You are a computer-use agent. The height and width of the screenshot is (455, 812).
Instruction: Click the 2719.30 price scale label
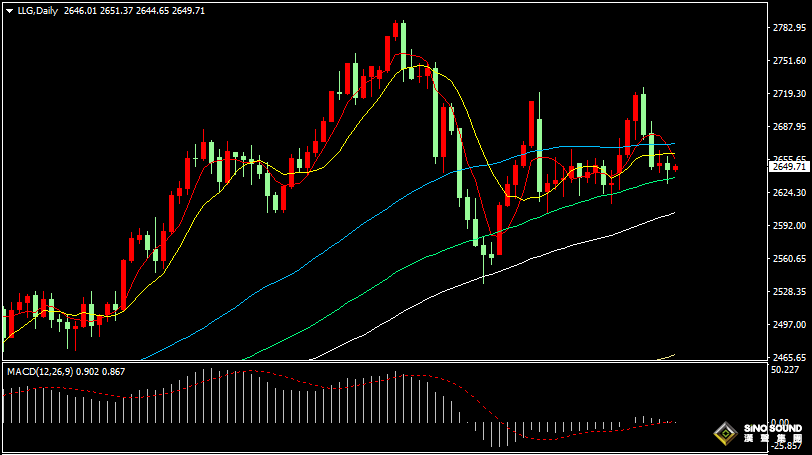click(x=789, y=93)
